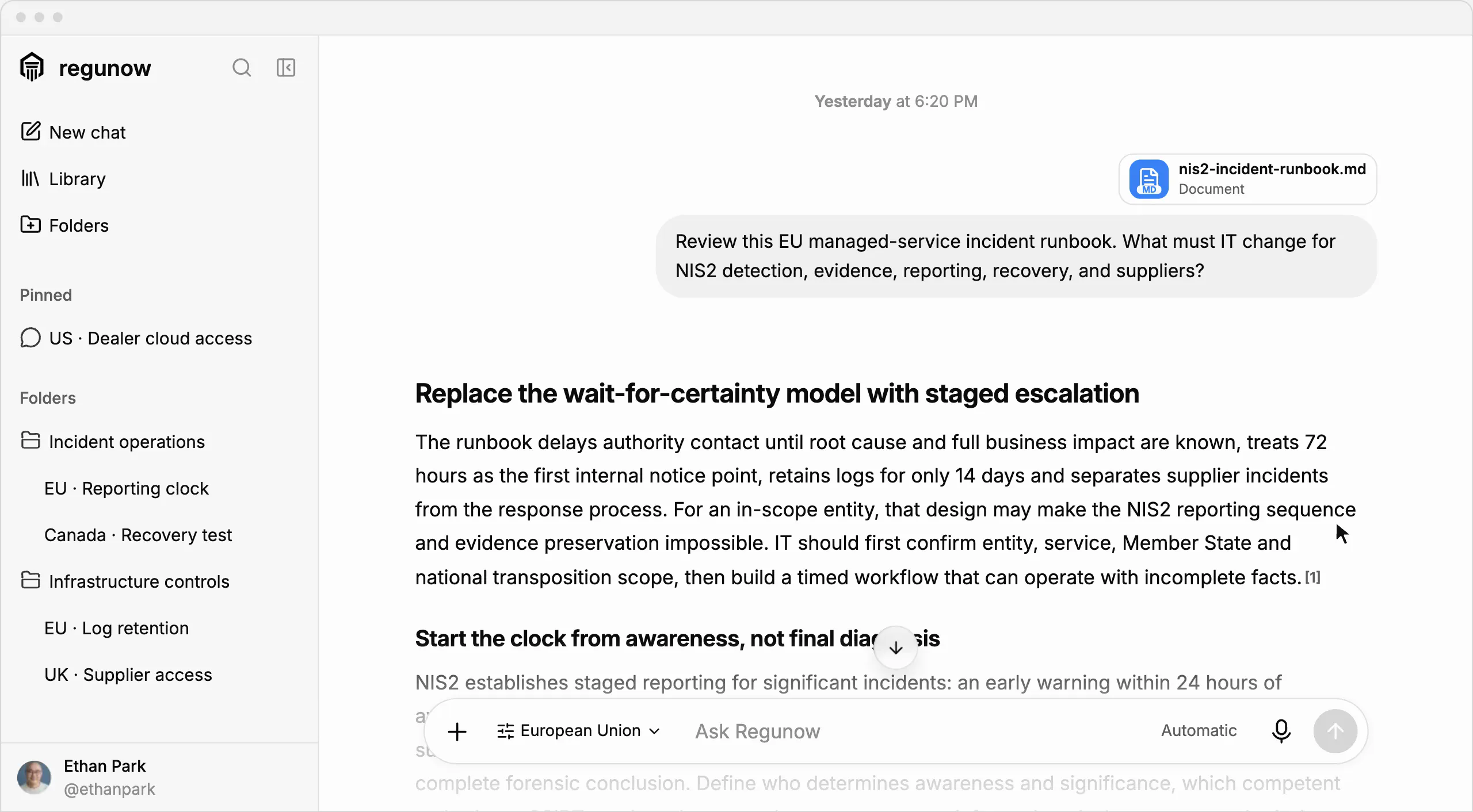Viewport: 1473px width, 812px height.
Task: Click the Infrastructure controls folder icon
Action: click(30, 580)
